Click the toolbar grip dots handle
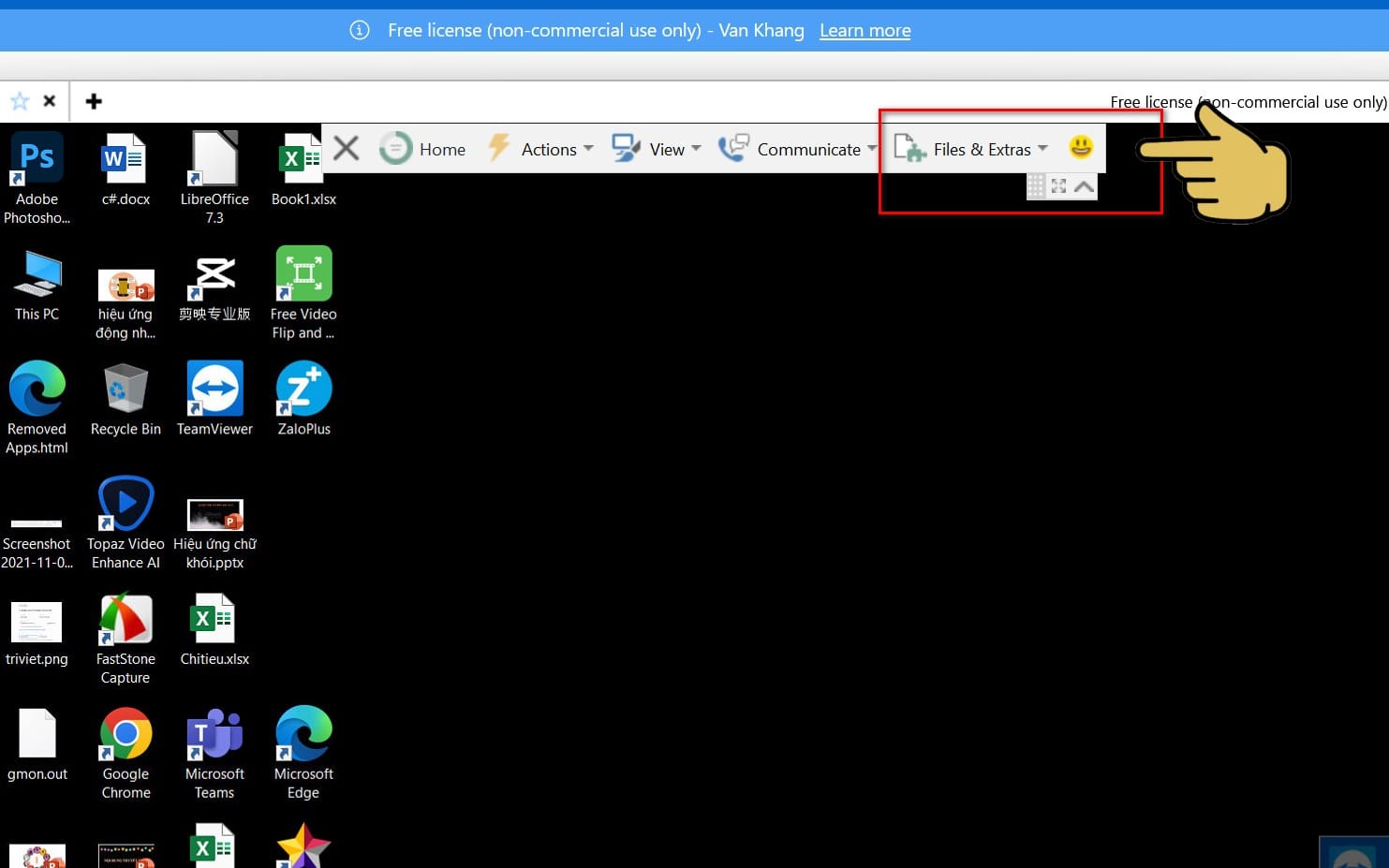The width and height of the screenshot is (1389, 868). pos(1036,186)
